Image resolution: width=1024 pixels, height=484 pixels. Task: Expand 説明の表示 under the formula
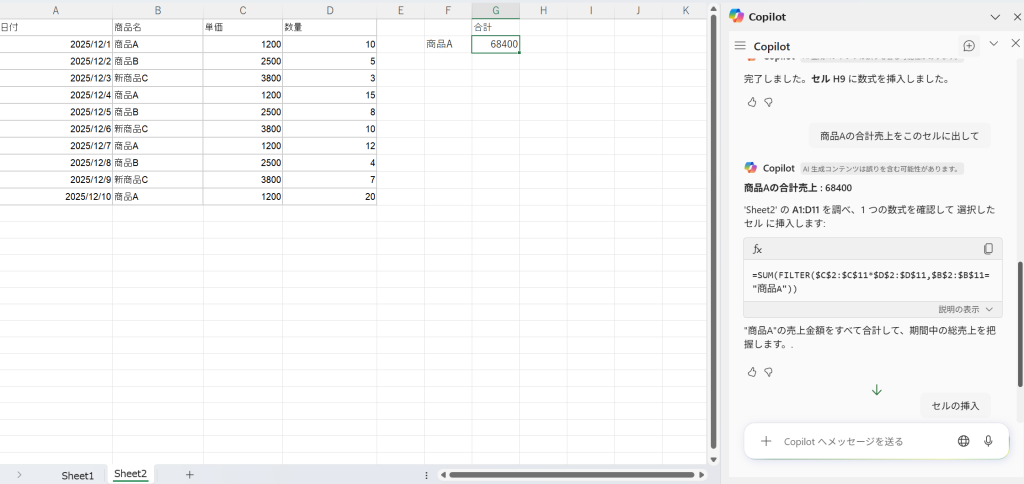click(966, 310)
